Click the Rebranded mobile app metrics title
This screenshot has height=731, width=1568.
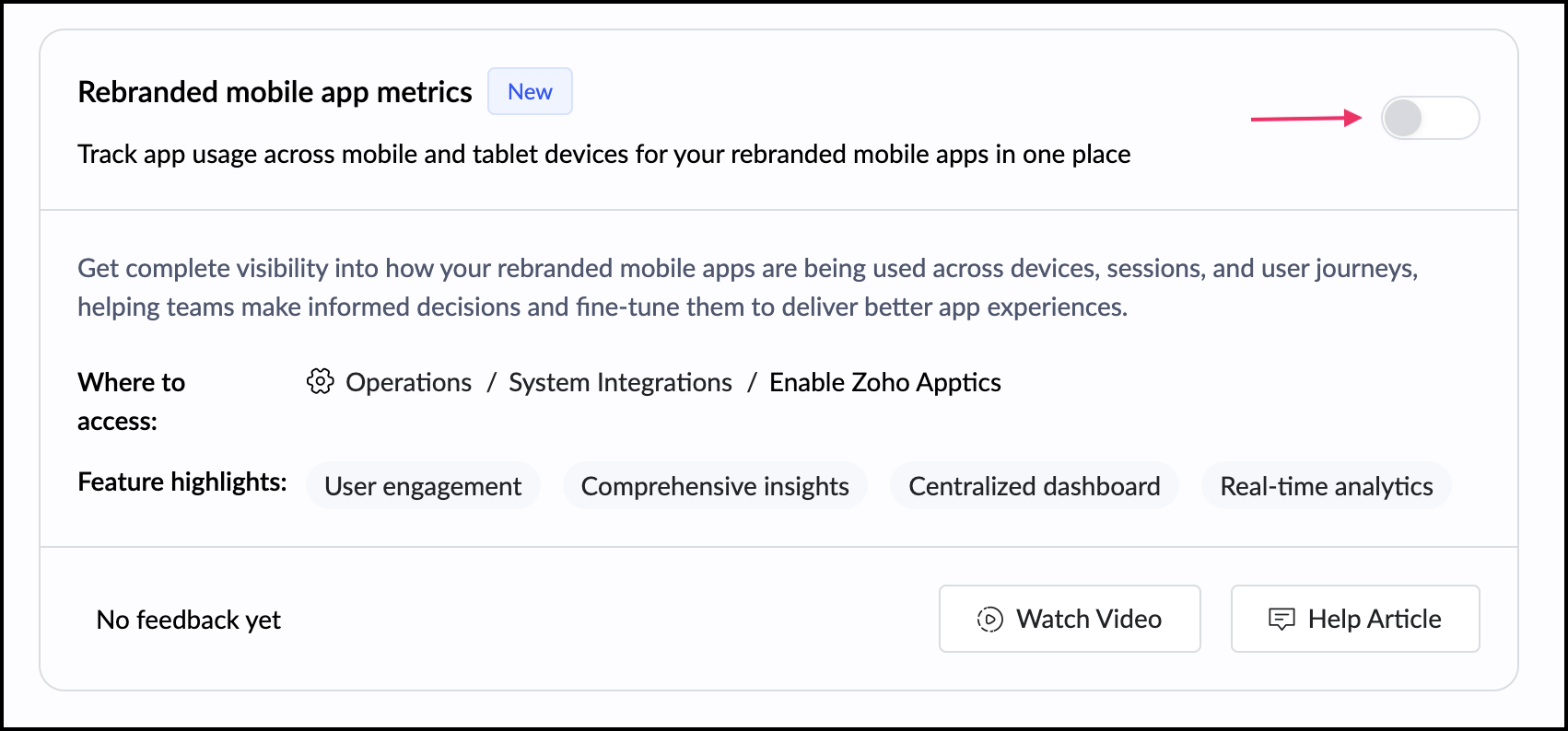(275, 92)
